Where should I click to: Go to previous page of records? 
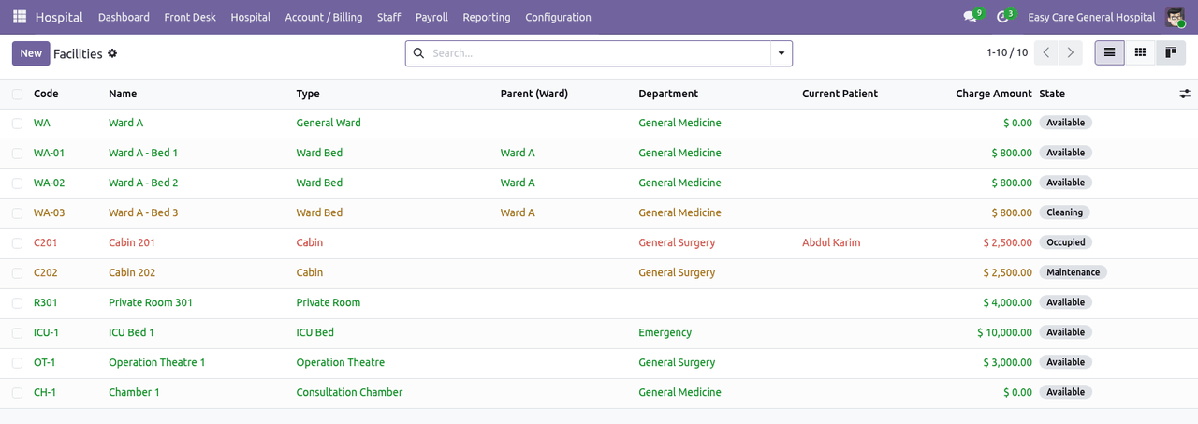click(x=1046, y=53)
